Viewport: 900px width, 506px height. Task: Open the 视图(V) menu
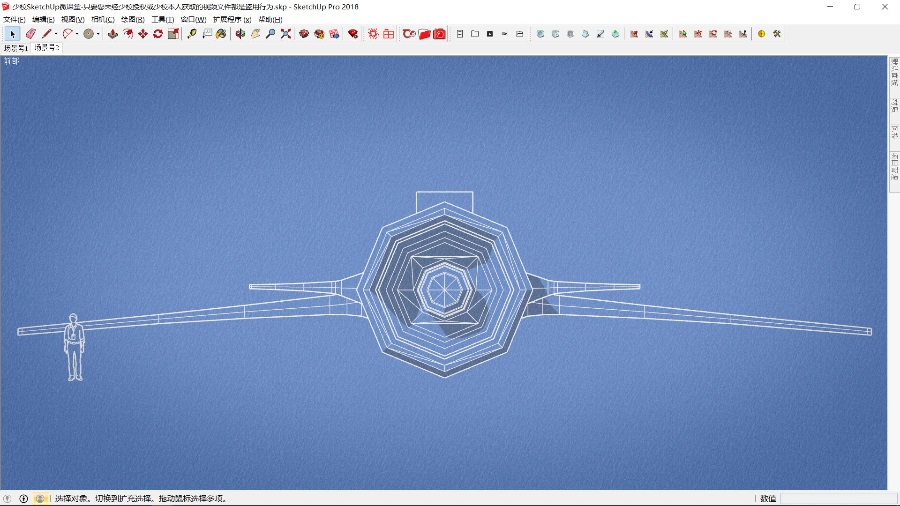[73, 20]
